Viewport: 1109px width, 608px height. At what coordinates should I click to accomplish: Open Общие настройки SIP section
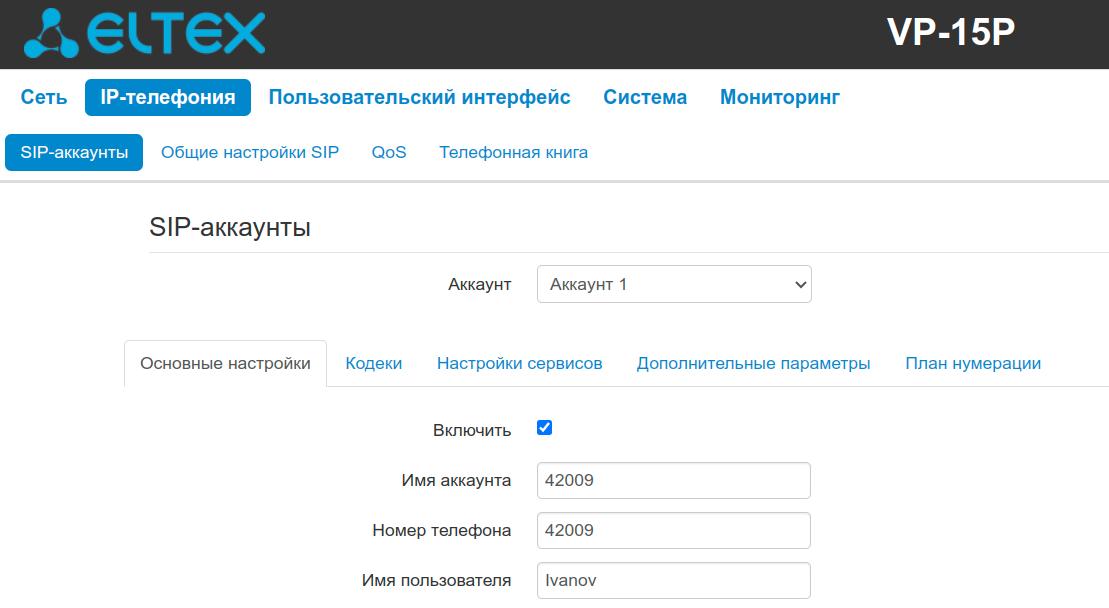coord(250,153)
